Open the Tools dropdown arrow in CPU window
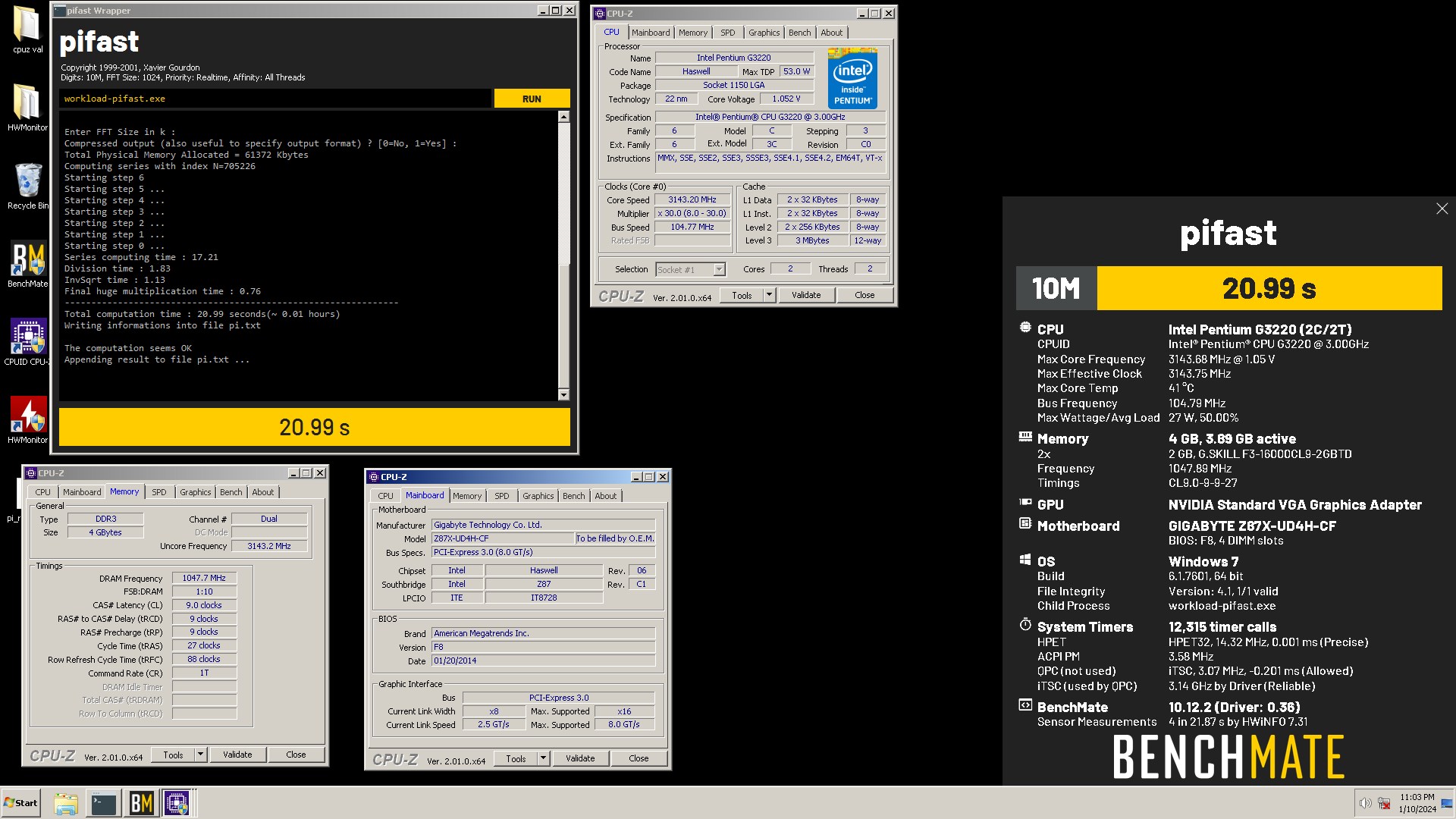Screen dimensions: 1456x819 click(769, 296)
